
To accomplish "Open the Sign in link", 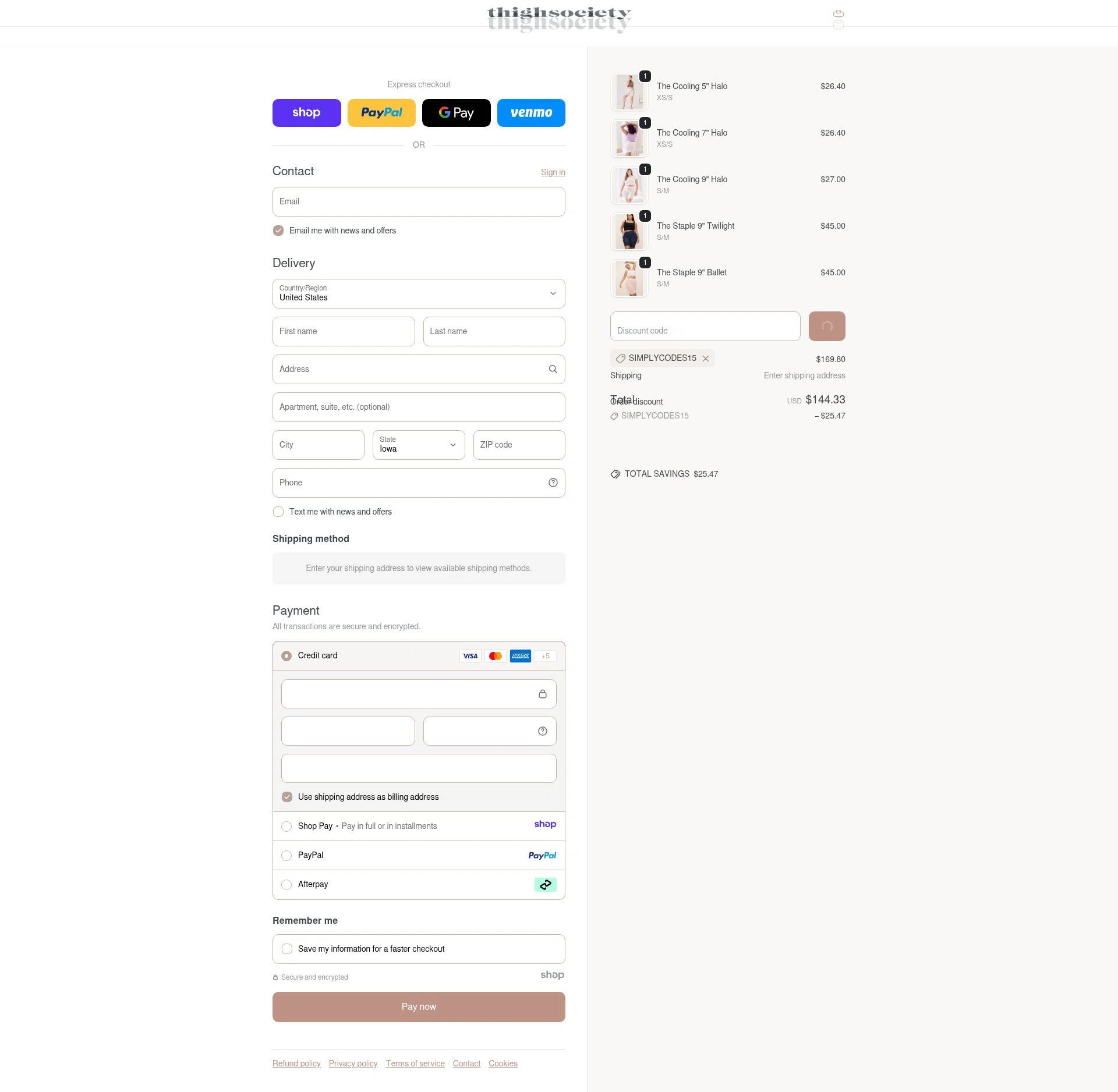I will pyautogui.click(x=553, y=172).
